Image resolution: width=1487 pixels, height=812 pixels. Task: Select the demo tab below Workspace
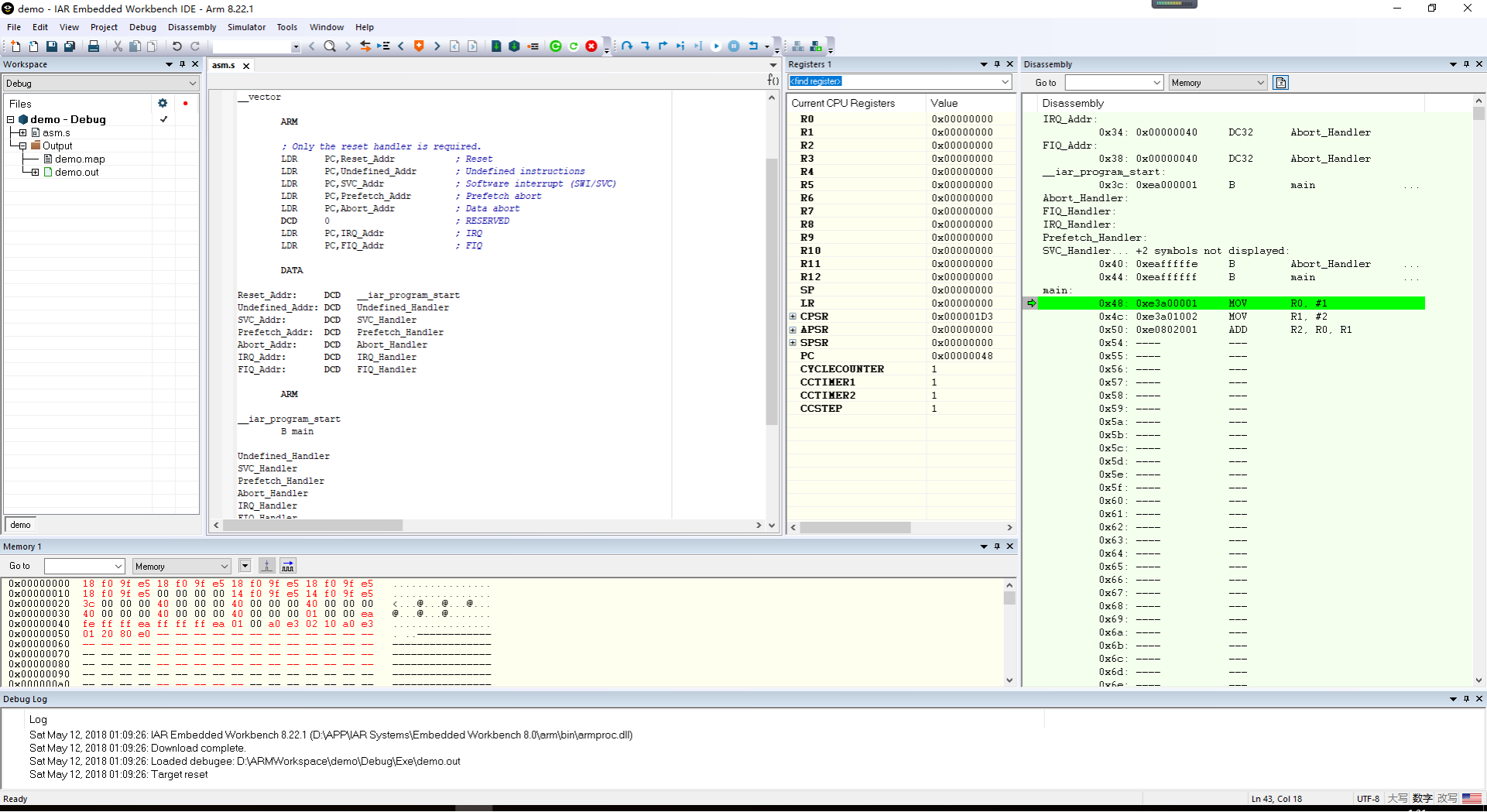[21, 525]
